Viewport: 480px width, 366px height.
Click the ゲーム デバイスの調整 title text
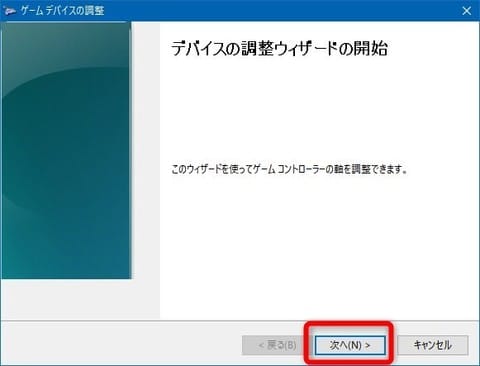(x=62, y=11)
